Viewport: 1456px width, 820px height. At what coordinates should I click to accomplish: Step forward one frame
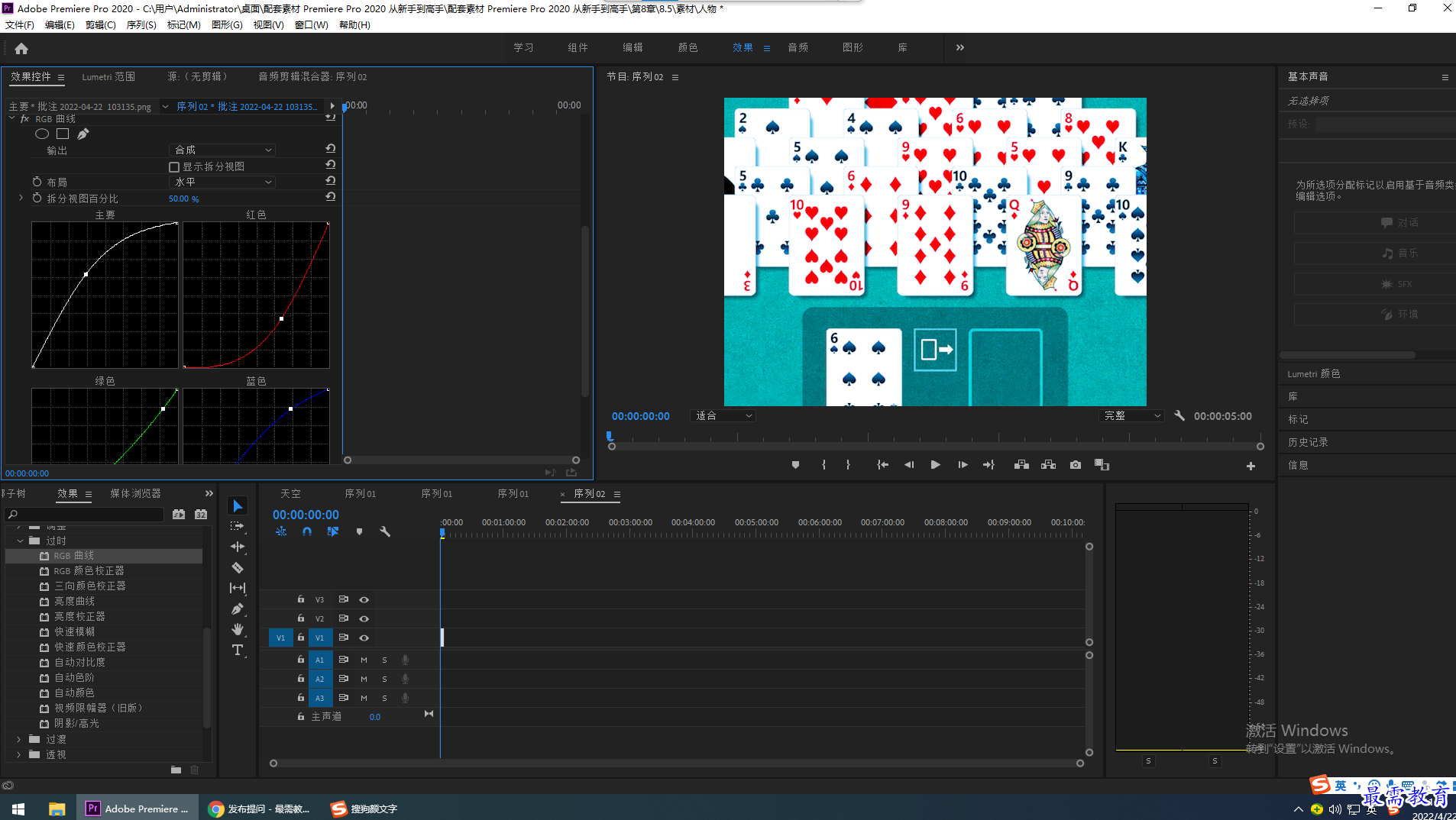pyautogui.click(x=963, y=465)
